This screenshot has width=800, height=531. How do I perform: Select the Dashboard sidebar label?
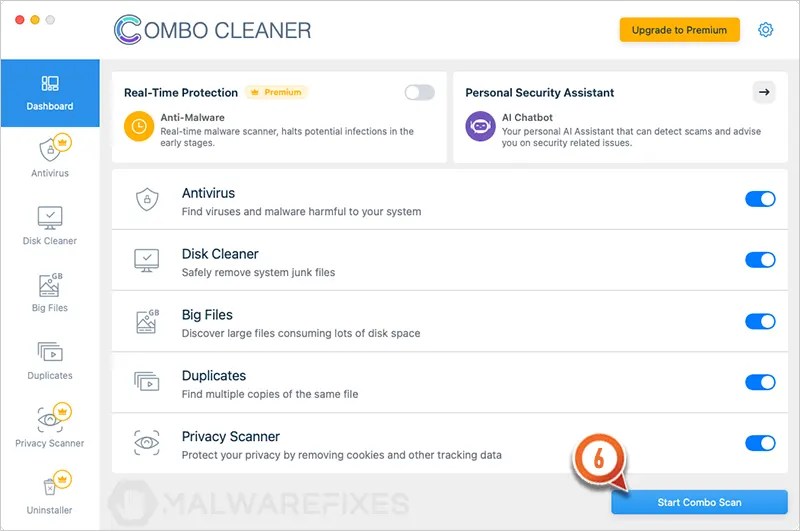(x=50, y=106)
